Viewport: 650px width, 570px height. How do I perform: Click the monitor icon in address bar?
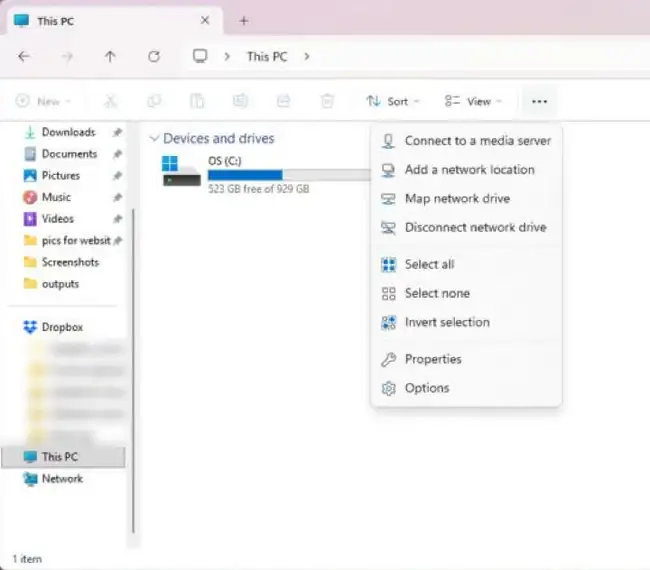[x=200, y=56]
